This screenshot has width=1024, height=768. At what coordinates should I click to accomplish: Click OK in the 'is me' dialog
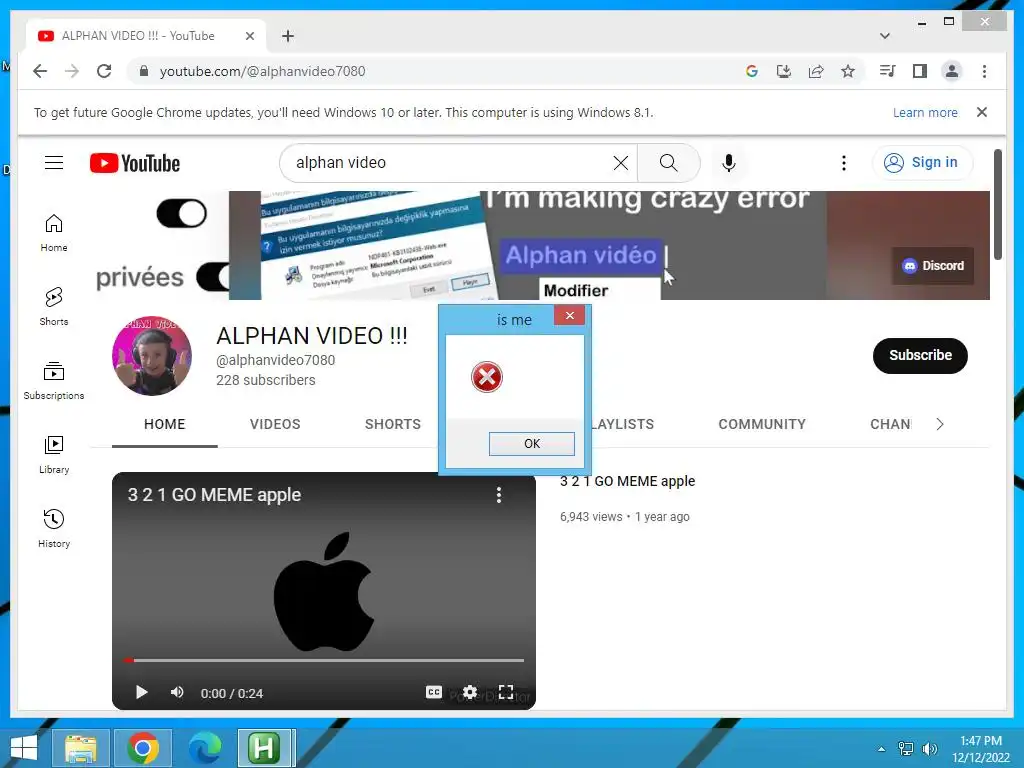pyautogui.click(x=532, y=443)
